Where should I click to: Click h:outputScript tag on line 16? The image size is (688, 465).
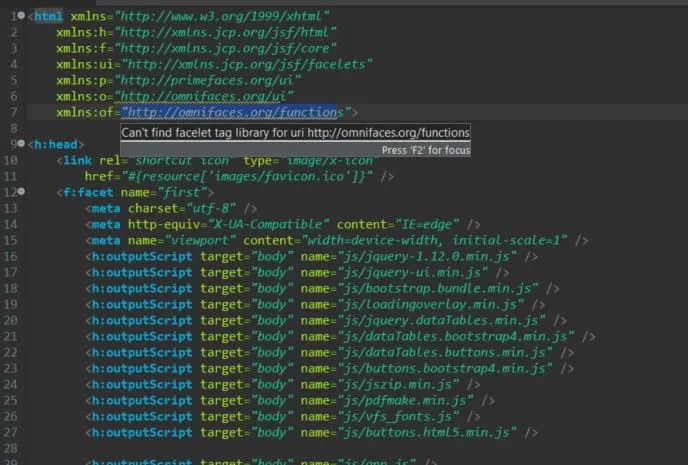pos(142,257)
